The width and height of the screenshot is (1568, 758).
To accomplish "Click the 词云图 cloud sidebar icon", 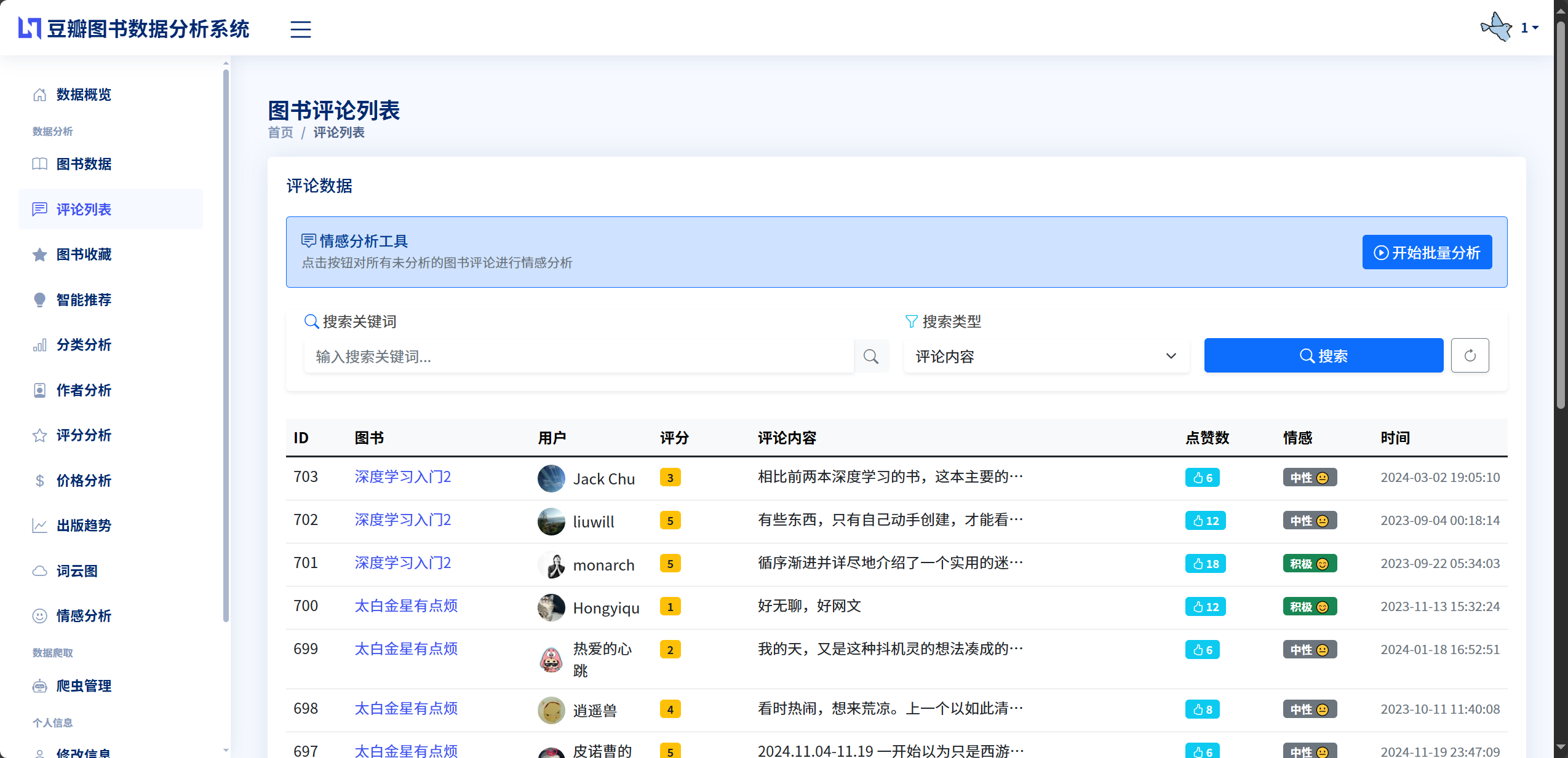I will [39, 571].
